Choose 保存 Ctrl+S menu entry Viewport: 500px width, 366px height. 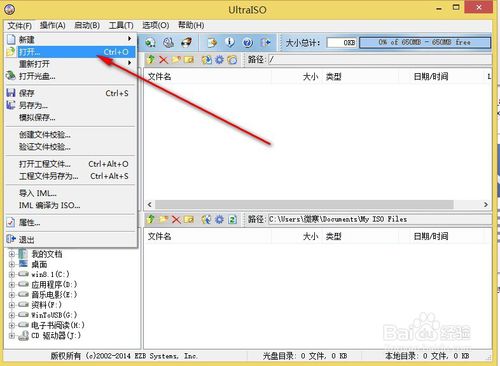pos(70,93)
